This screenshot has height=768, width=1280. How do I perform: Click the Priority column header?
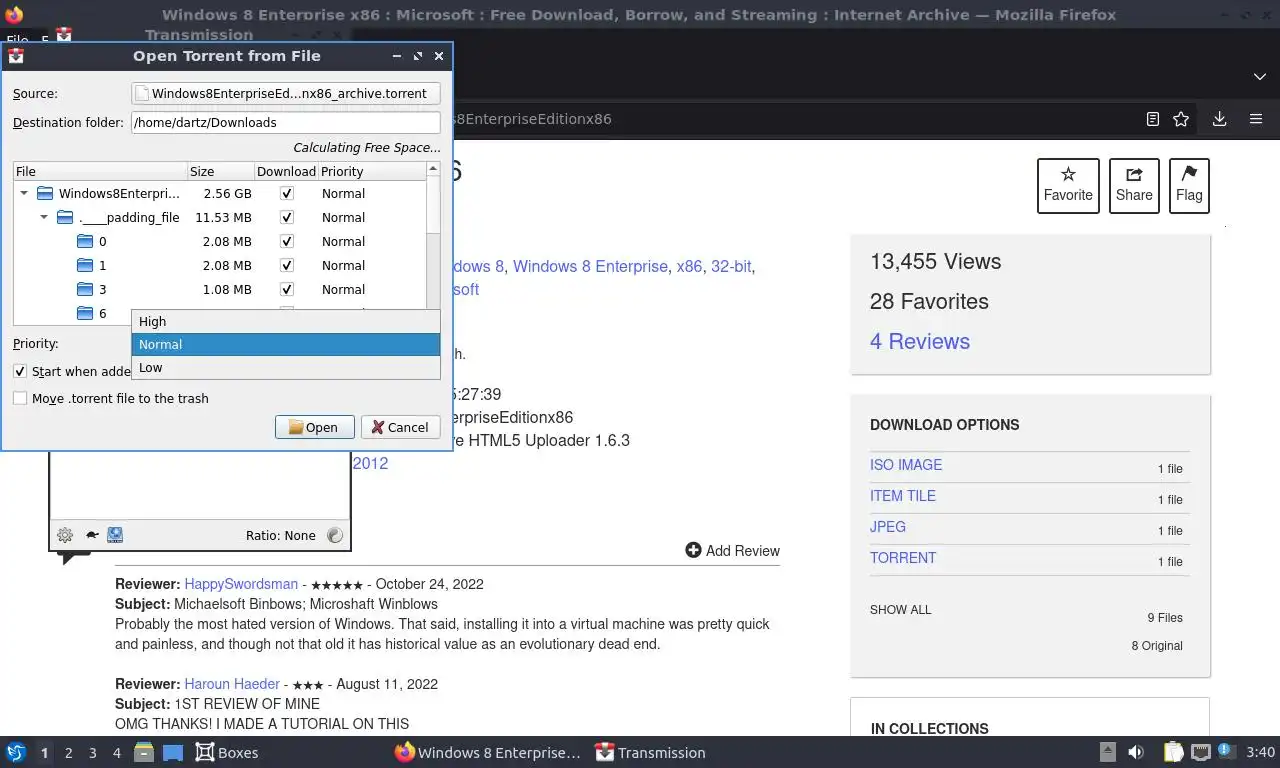372,171
